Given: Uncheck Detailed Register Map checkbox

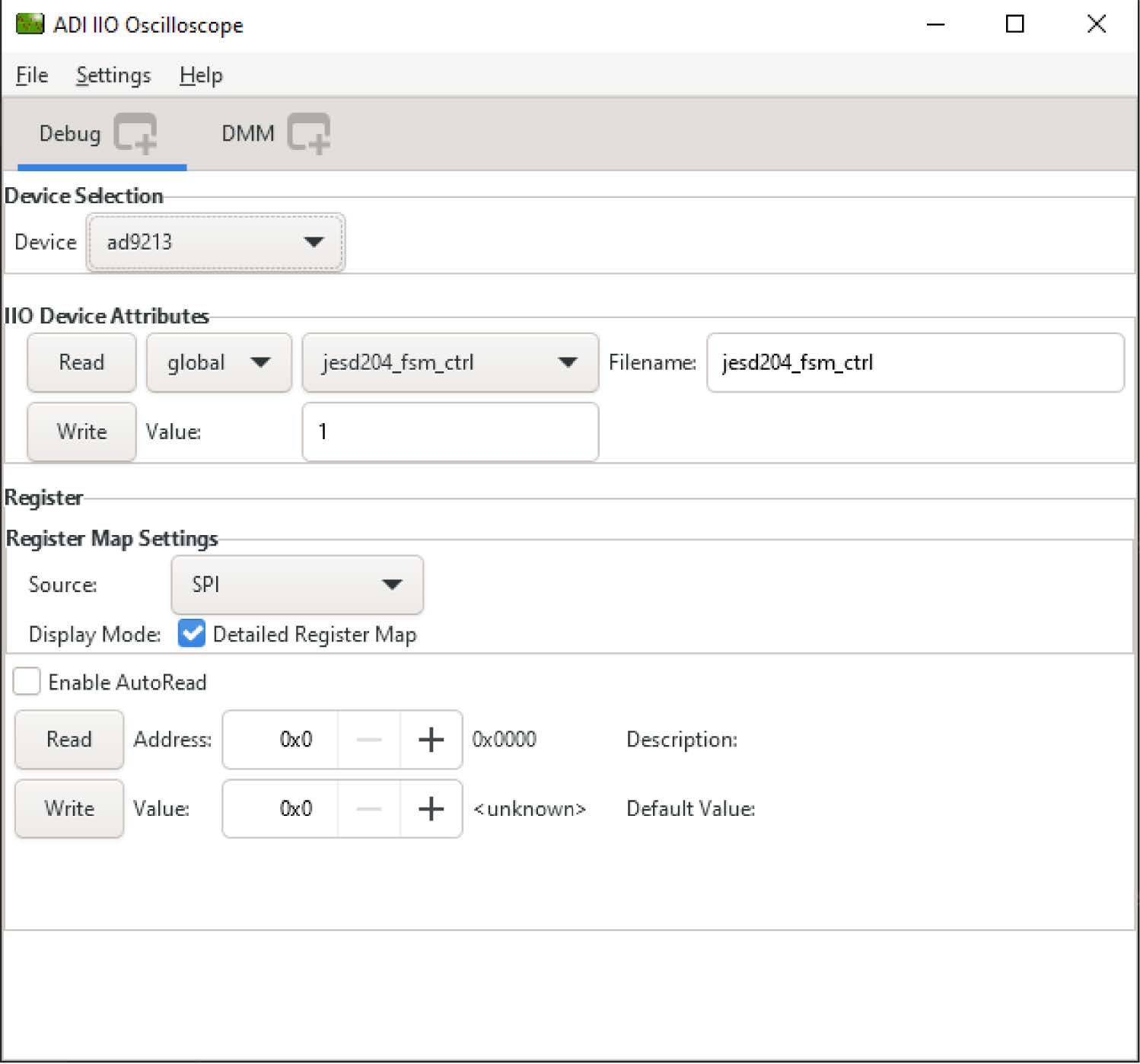Looking at the screenshot, I should pyautogui.click(x=192, y=634).
